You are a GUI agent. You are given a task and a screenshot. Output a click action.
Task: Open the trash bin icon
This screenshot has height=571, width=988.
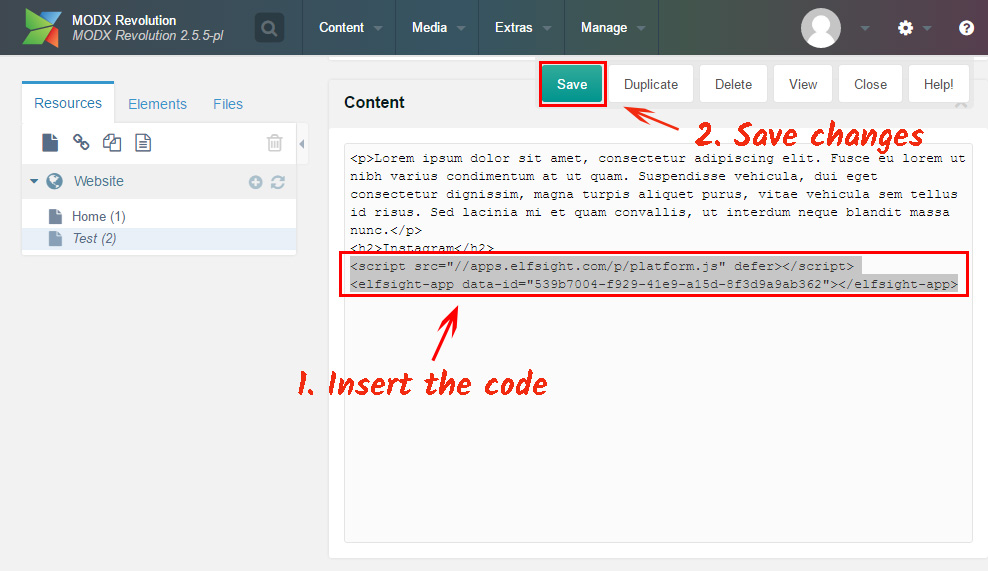275,142
